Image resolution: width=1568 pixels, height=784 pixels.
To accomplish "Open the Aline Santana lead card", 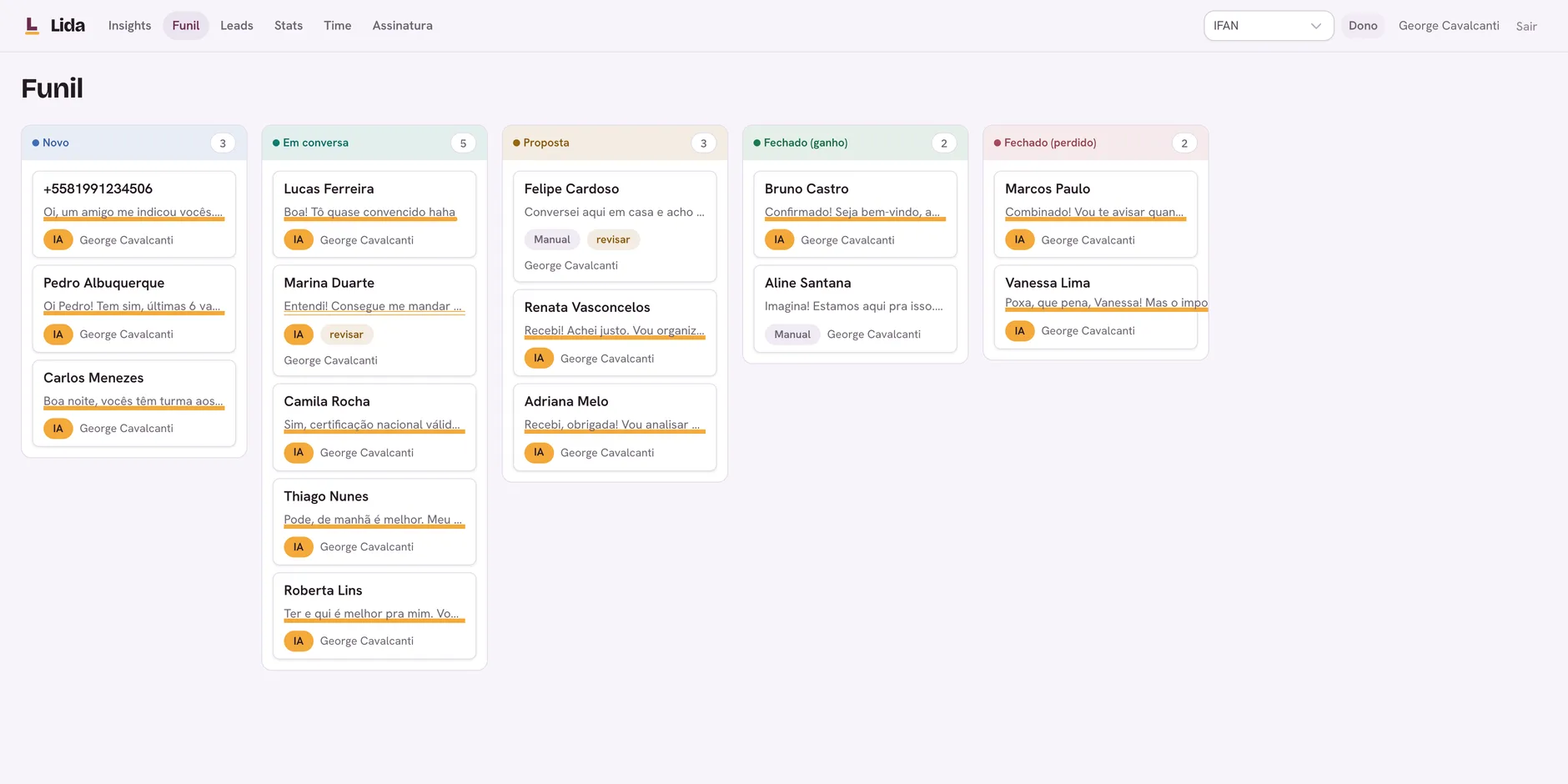I will click(855, 309).
